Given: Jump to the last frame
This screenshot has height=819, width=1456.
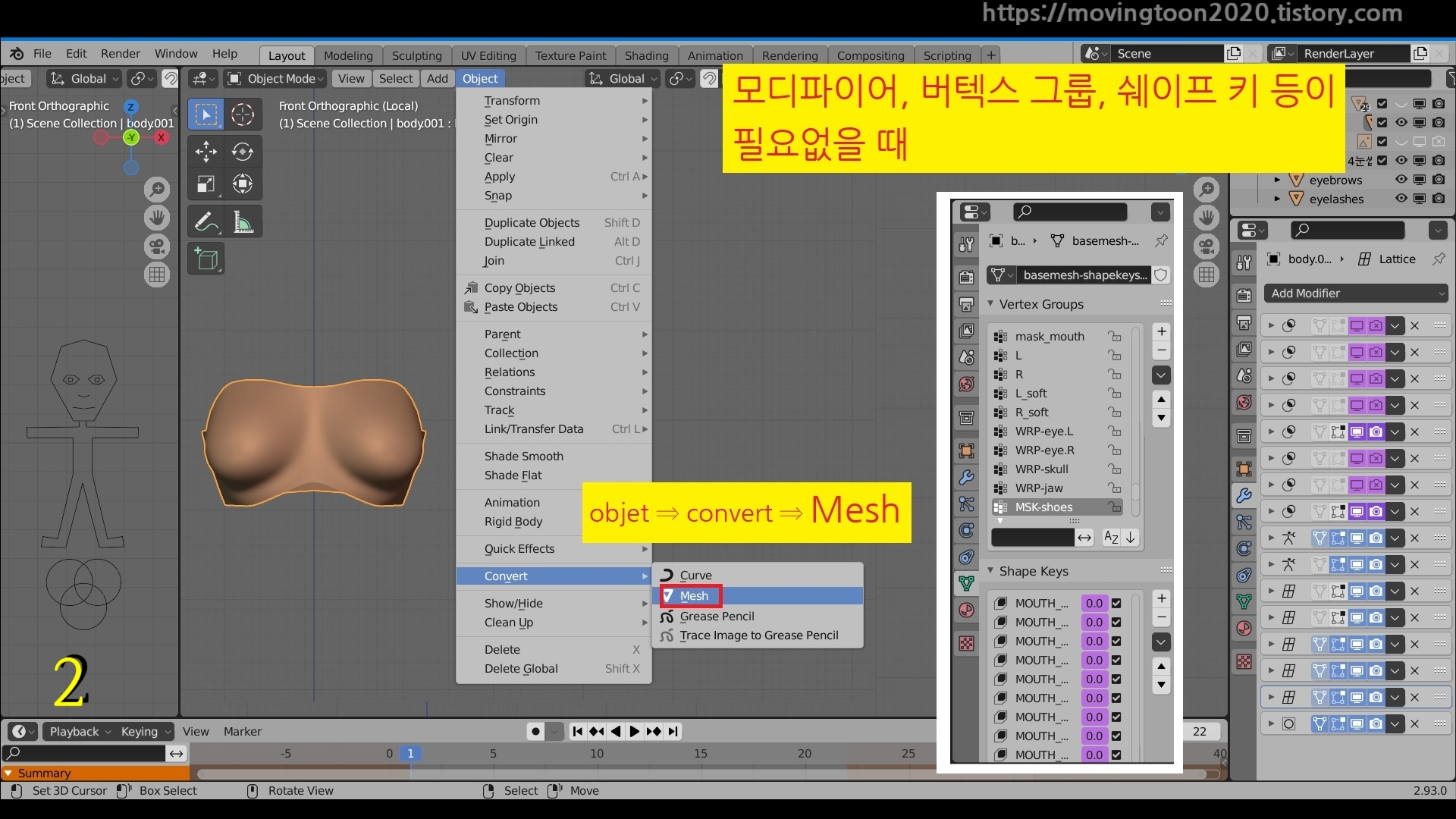Looking at the screenshot, I should point(673,732).
